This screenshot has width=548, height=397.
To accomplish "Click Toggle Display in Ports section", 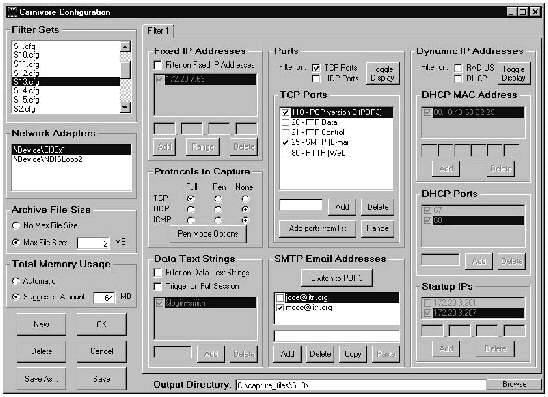I will point(383,73).
